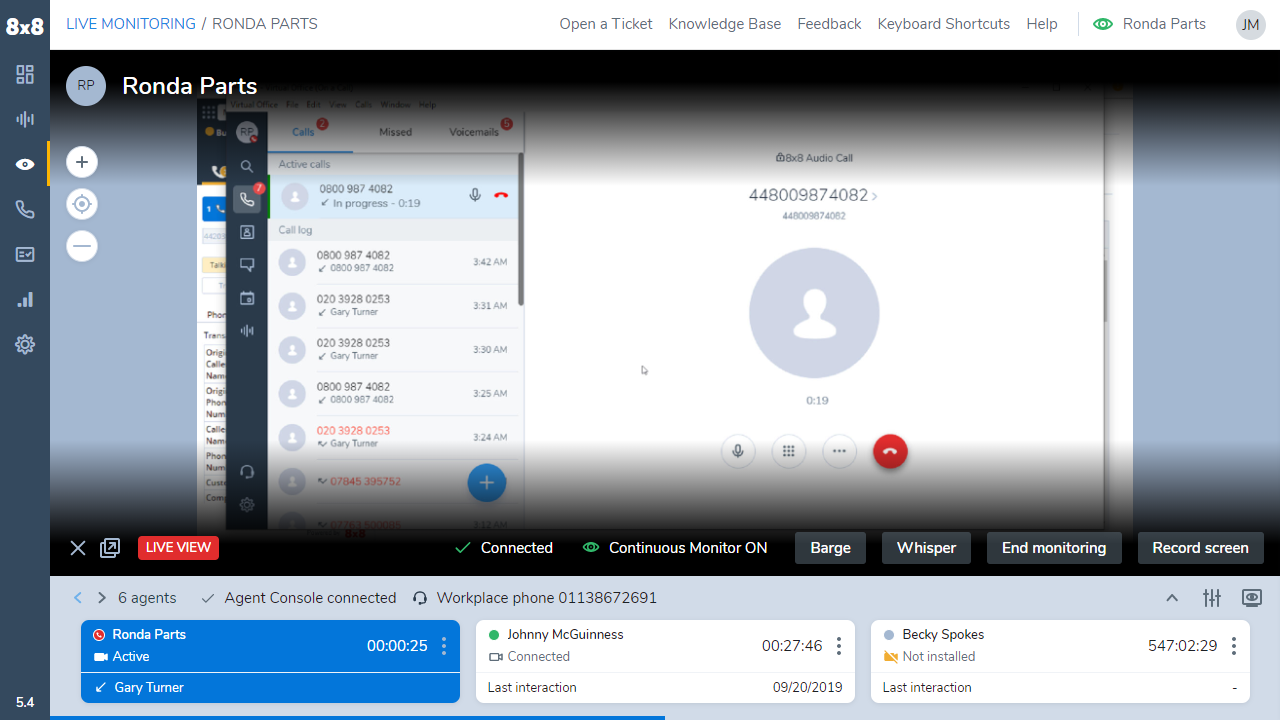Click the Voicemails tab in monitored screen
Viewport: 1280px width, 720px height.
click(x=474, y=132)
